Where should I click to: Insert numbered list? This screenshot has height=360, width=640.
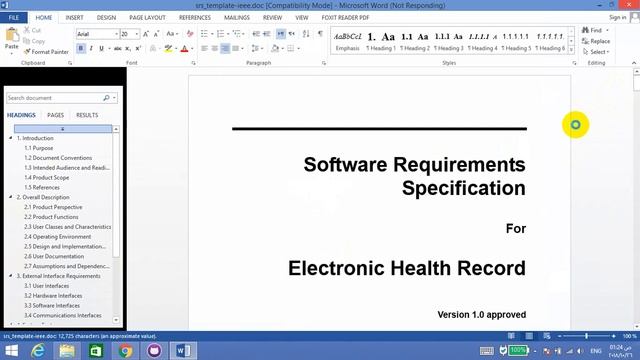coord(220,34)
